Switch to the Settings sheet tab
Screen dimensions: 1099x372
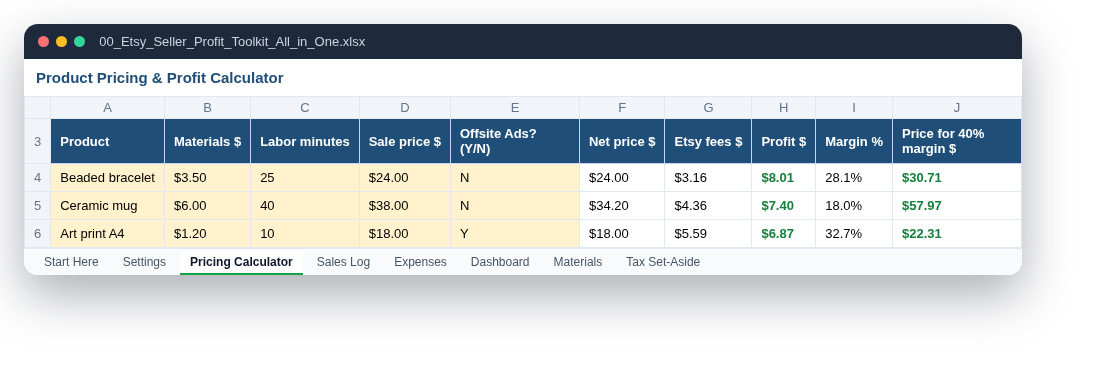[x=144, y=262]
